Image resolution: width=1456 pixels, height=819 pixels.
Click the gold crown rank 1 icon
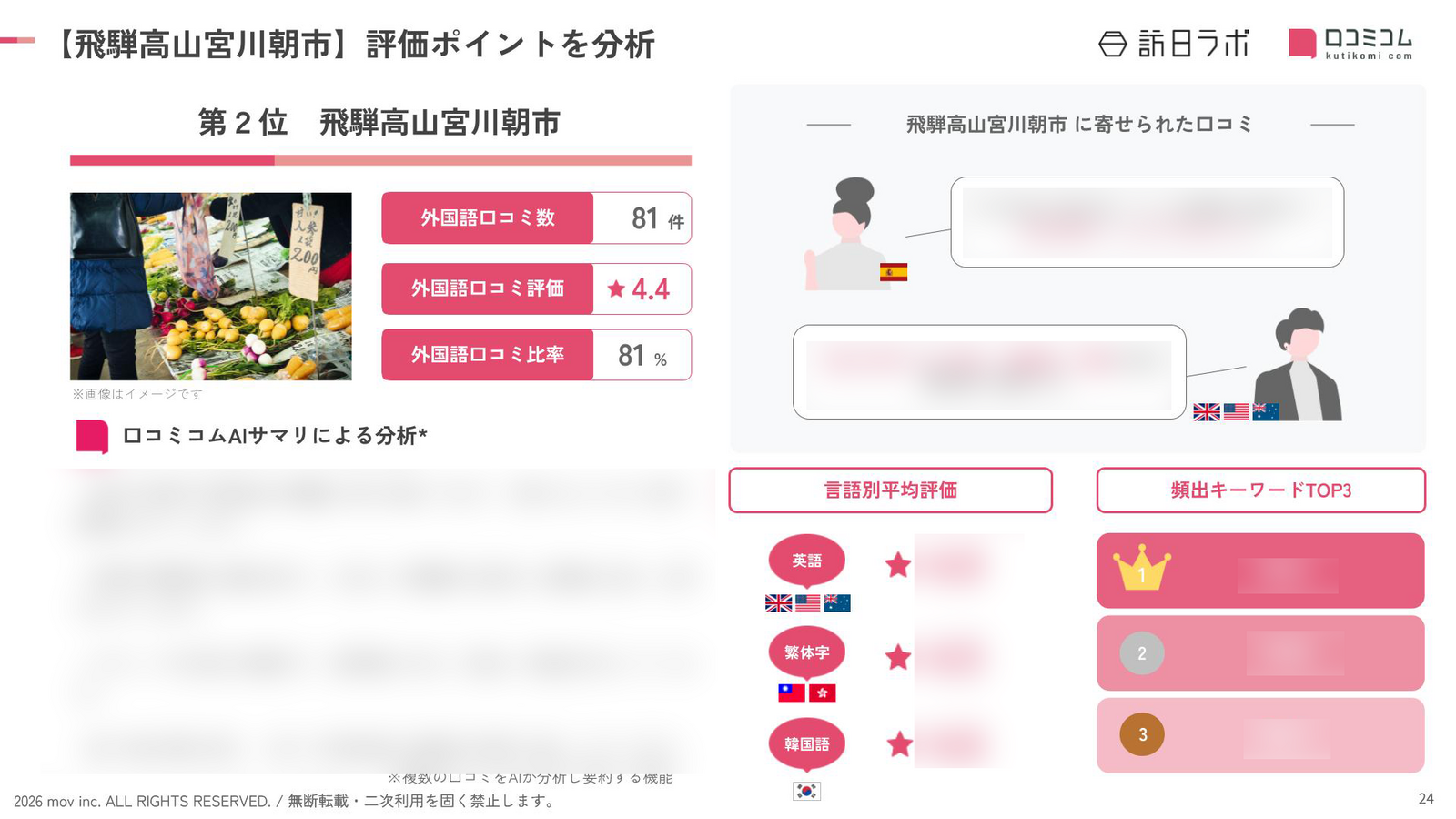pos(1141,569)
